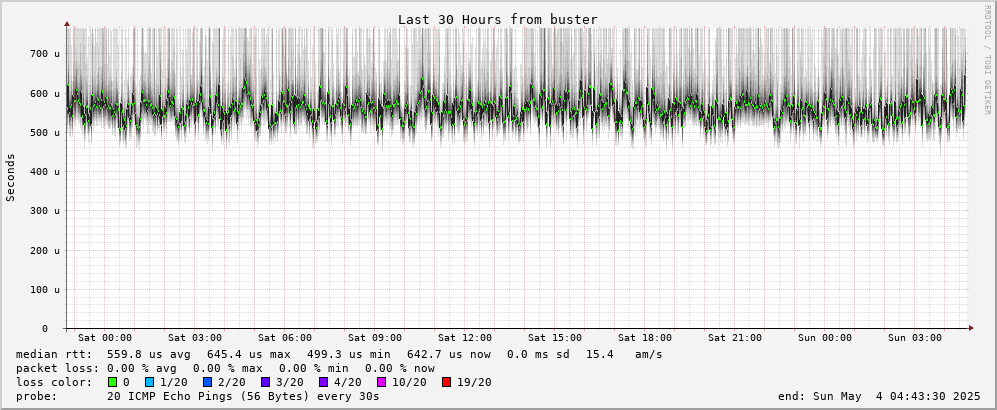Click the 'median rtt:' row label
Viewport: 997px width, 410px height.
click(x=54, y=355)
